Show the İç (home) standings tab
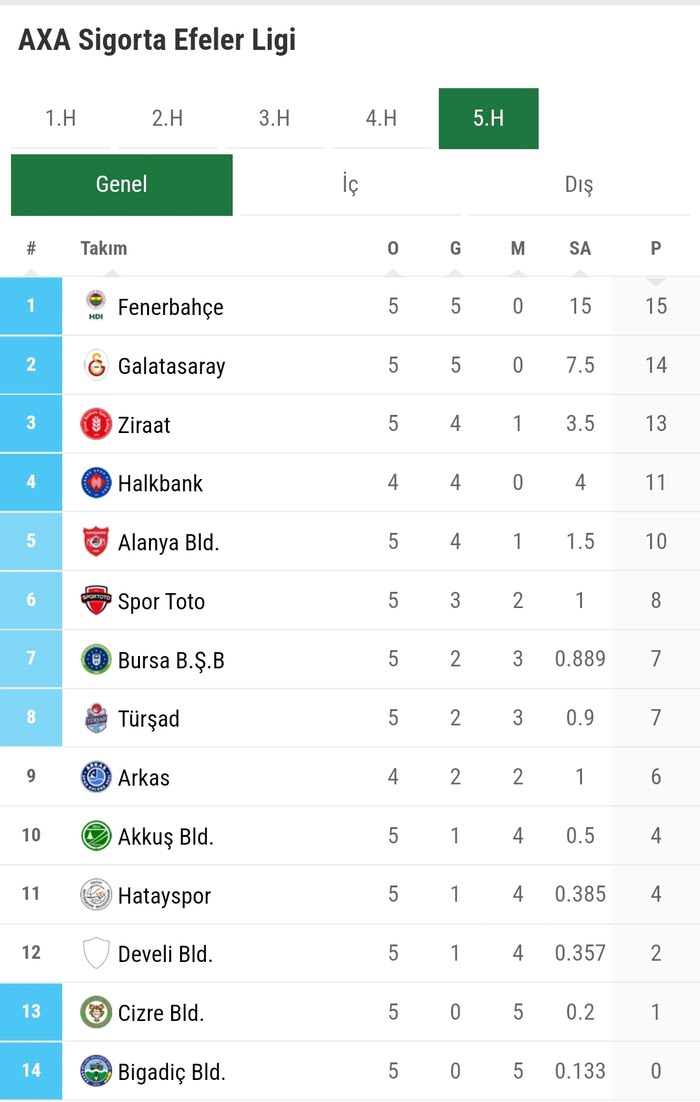700x1102 pixels. (350, 185)
